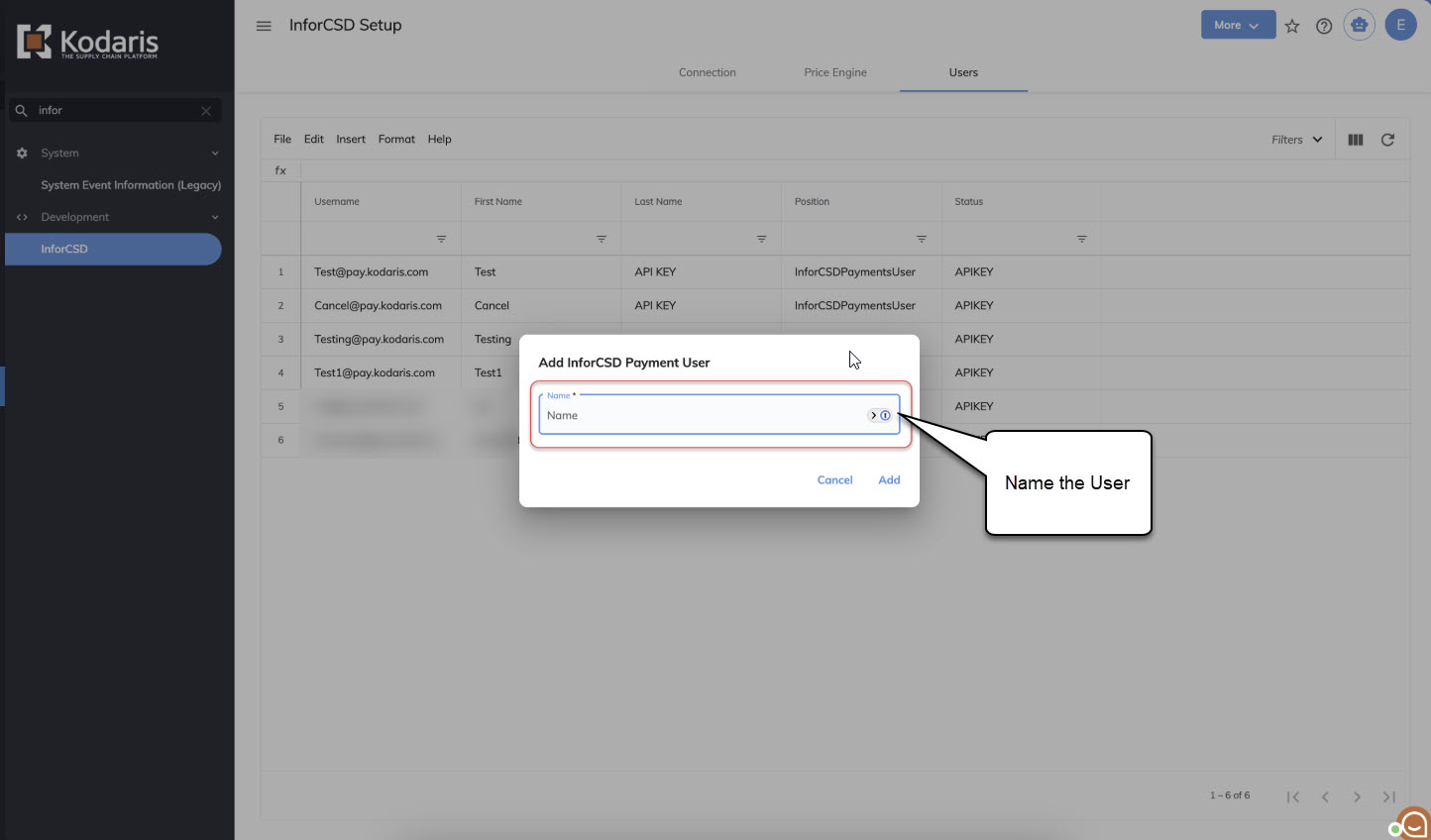
Task: Collapse the System sidebar section
Action: 215,154
